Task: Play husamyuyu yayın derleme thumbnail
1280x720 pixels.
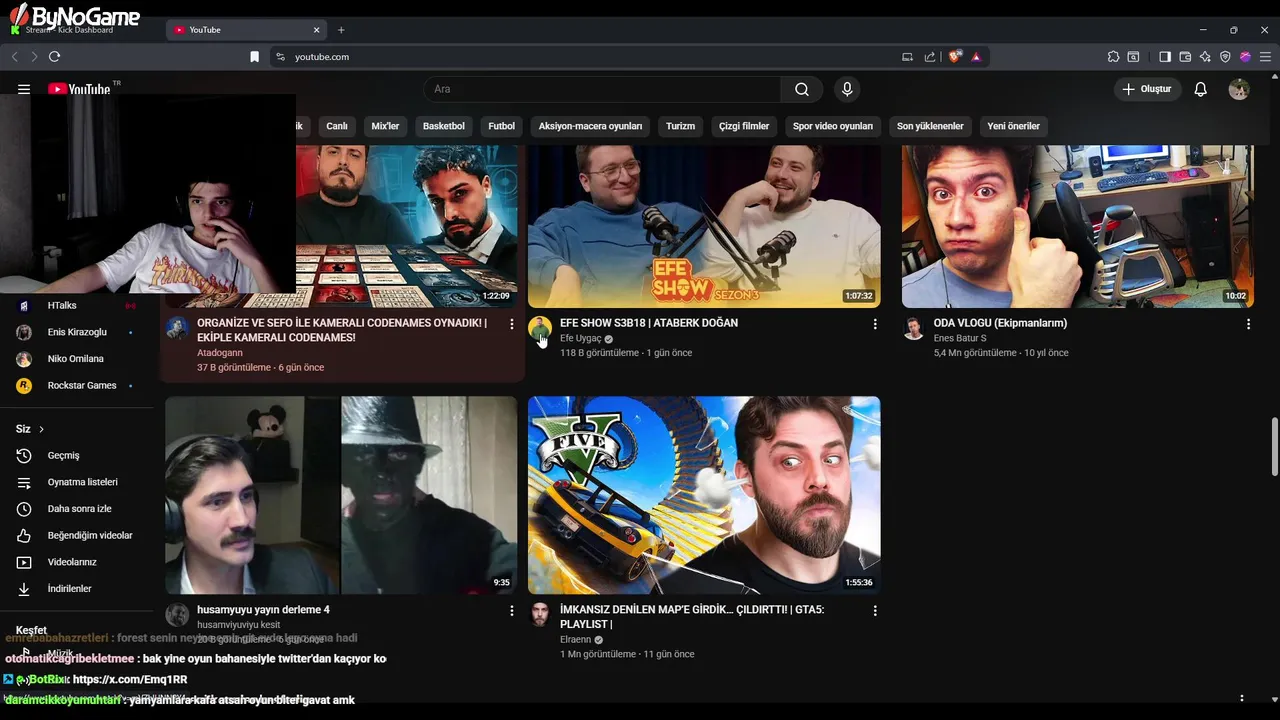Action: [341, 495]
